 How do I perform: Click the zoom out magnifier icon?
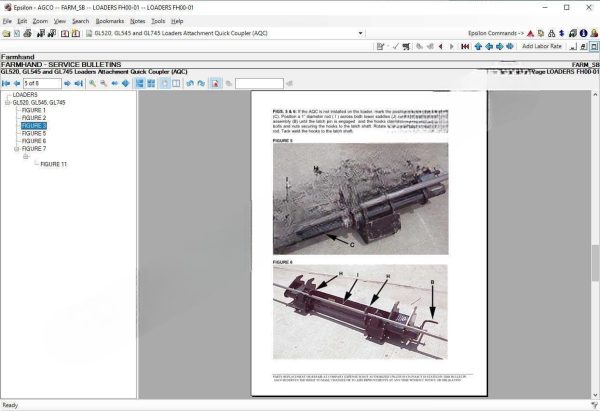[103, 83]
